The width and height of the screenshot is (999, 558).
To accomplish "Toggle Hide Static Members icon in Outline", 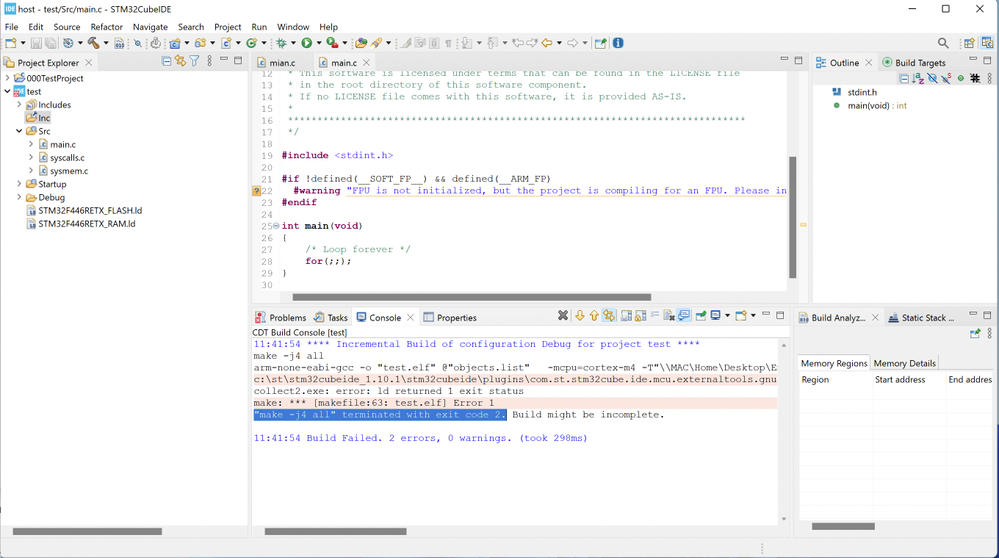I will [x=946, y=78].
